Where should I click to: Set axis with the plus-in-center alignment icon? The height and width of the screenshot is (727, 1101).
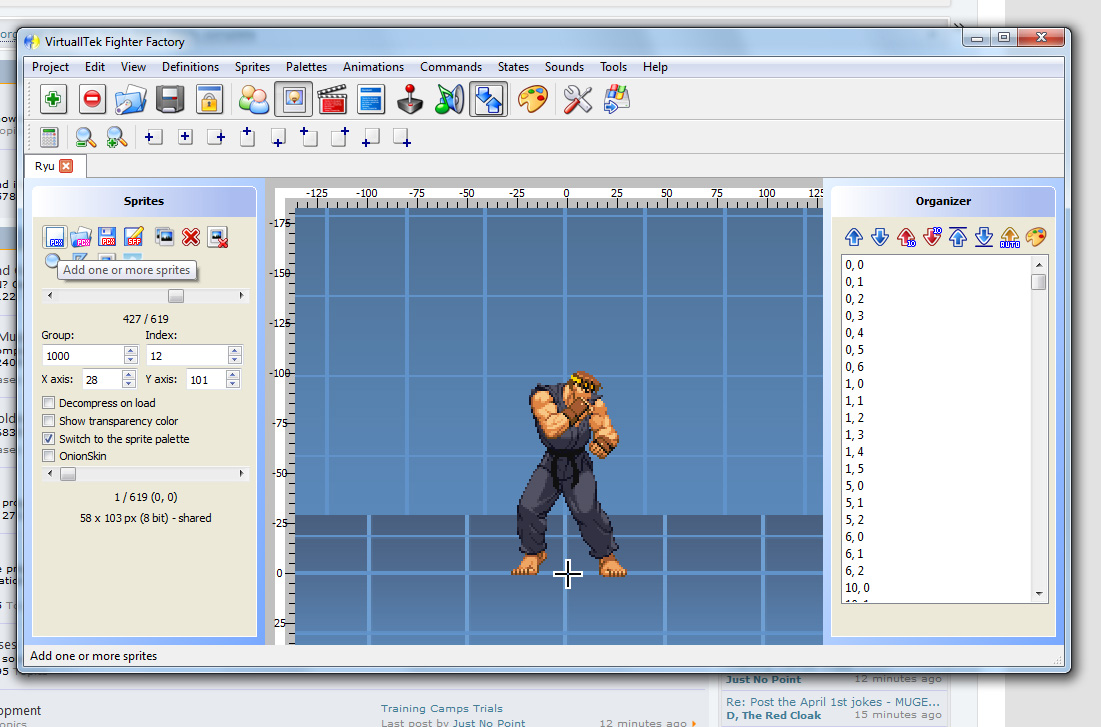185,137
